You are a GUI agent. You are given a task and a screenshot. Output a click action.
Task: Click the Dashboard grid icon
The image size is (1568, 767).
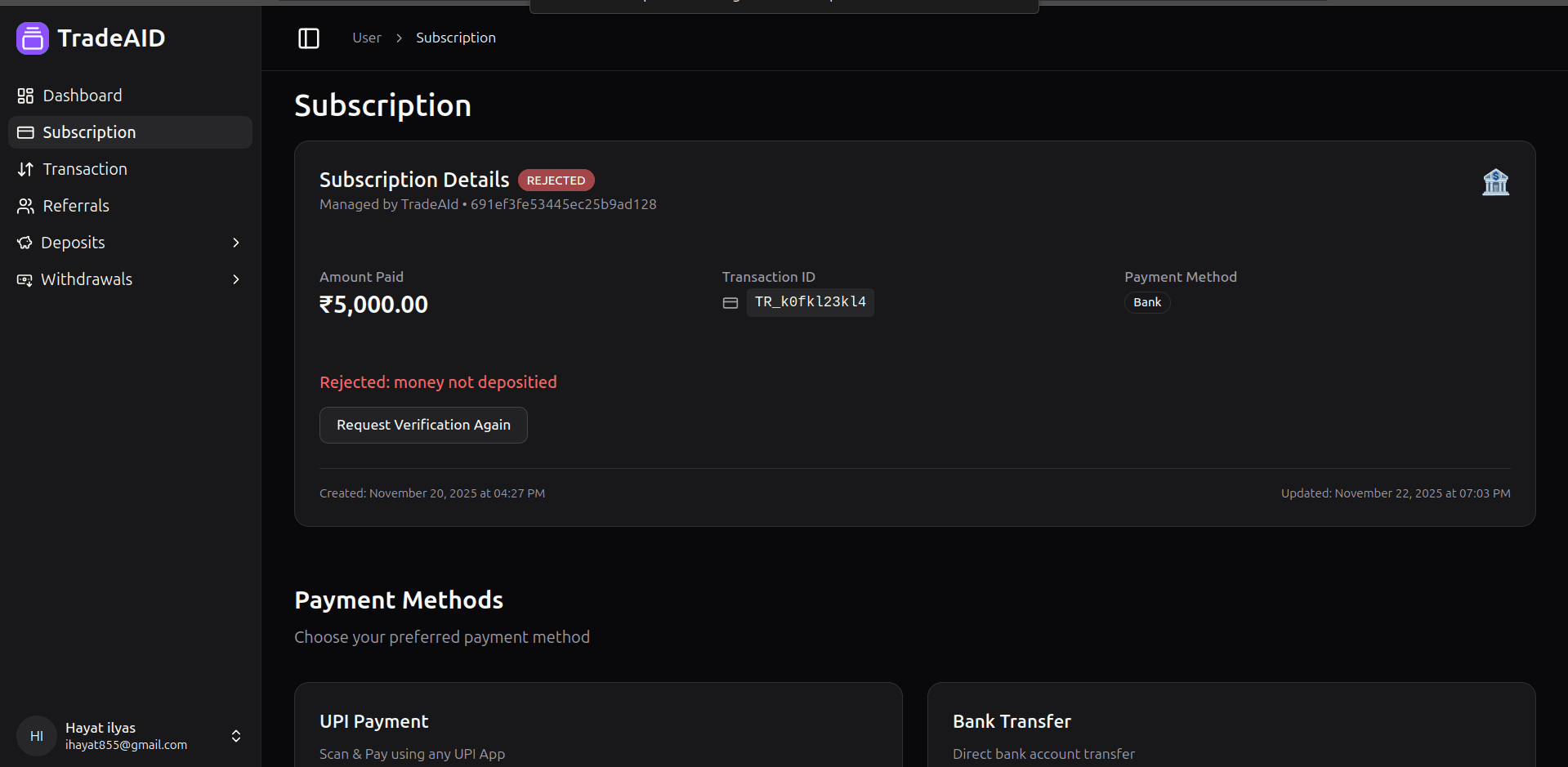tap(25, 96)
